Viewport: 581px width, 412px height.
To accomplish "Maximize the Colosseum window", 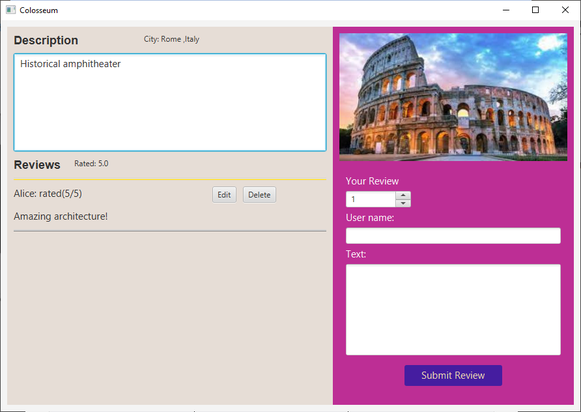I will click(x=535, y=10).
